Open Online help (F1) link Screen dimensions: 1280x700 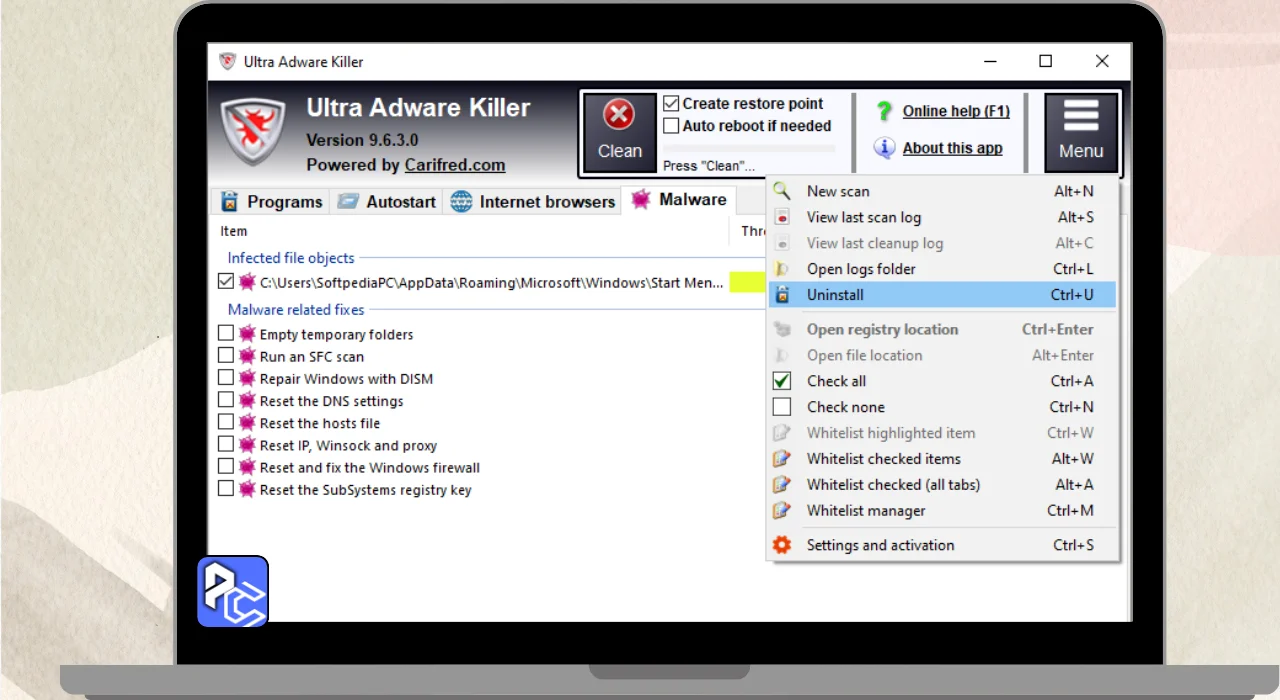(956, 111)
